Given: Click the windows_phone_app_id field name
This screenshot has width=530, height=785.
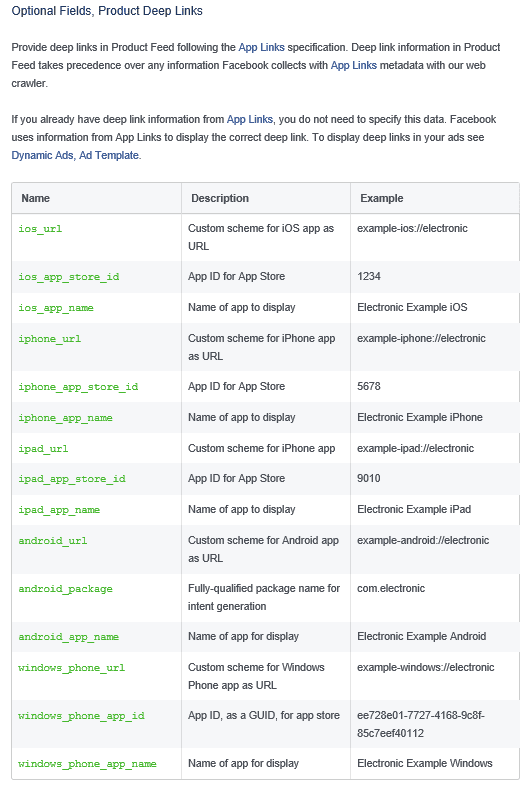Looking at the screenshot, I should (81, 716).
